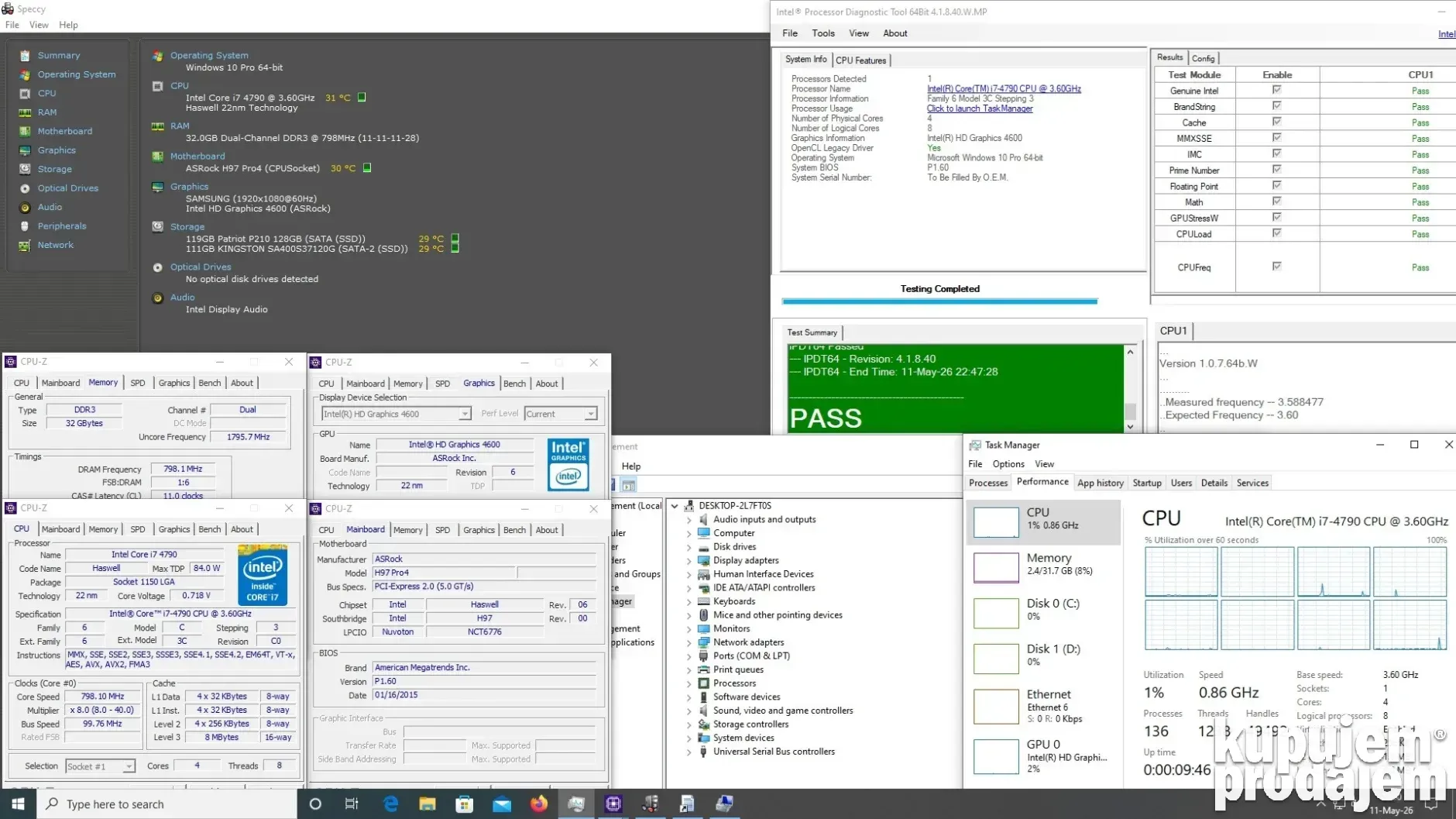Toggle the MMXSSE test checkbox
Viewport: 1456px width, 819px height.
pyautogui.click(x=1276, y=138)
